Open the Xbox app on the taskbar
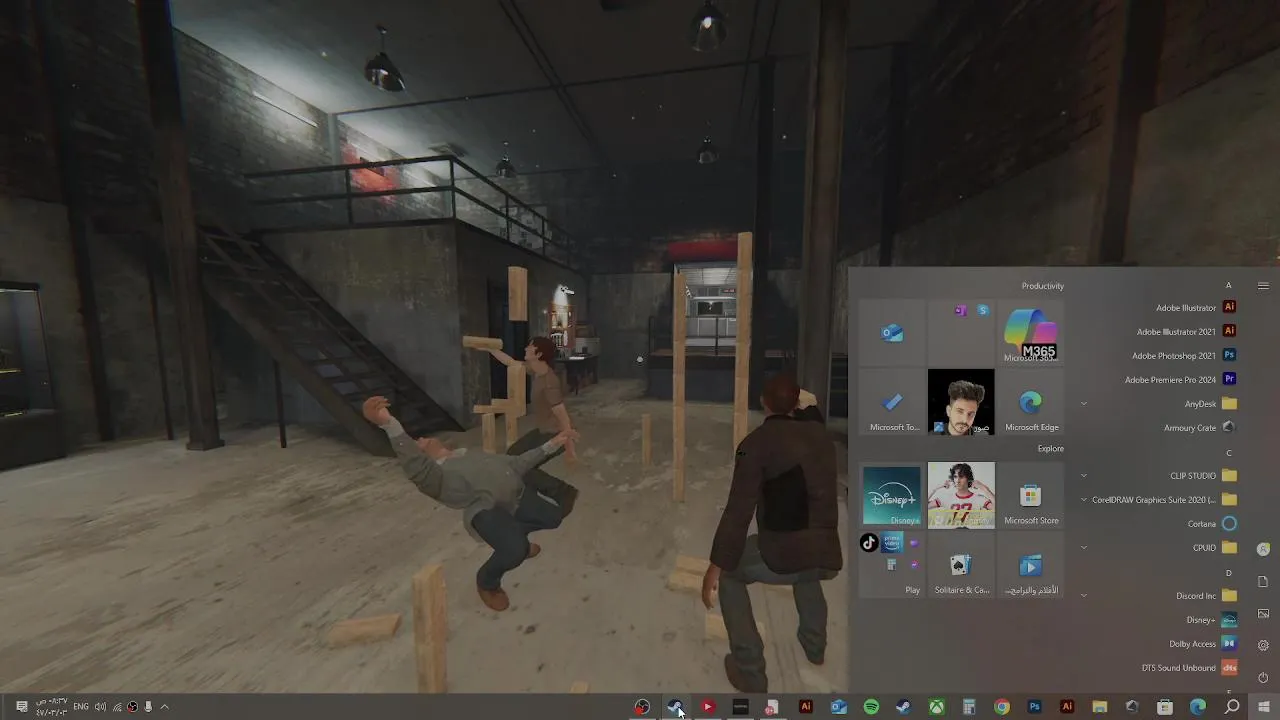The width and height of the screenshot is (1280, 720). click(936, 707)
